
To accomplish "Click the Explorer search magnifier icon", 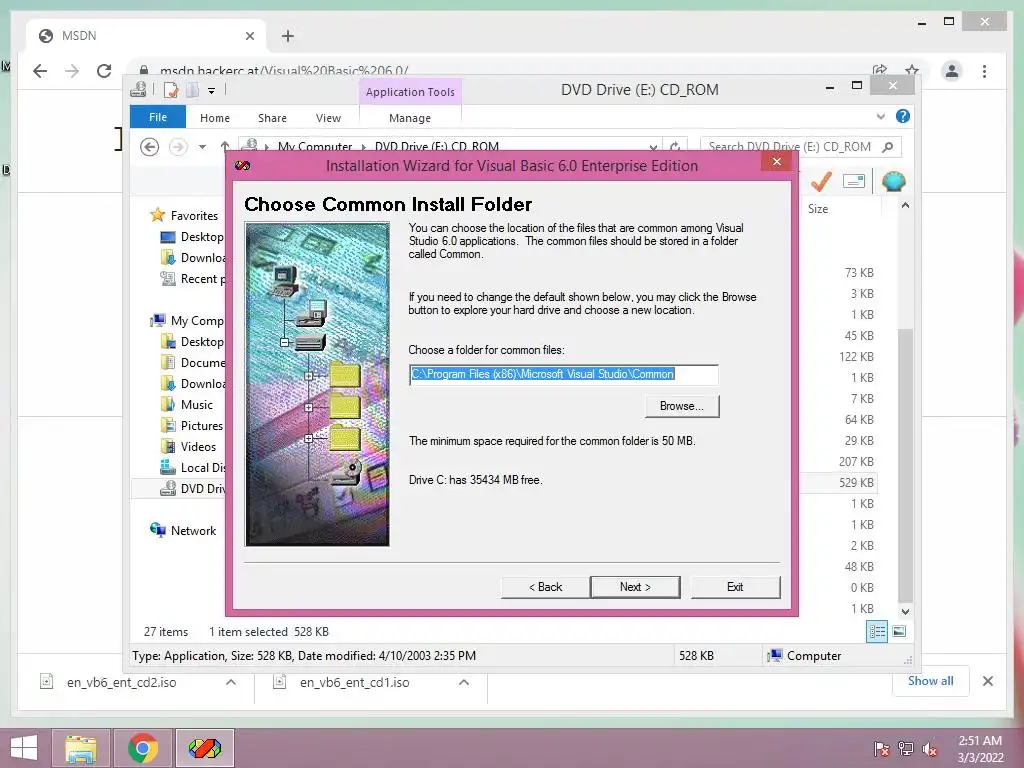I will (888, 147).
